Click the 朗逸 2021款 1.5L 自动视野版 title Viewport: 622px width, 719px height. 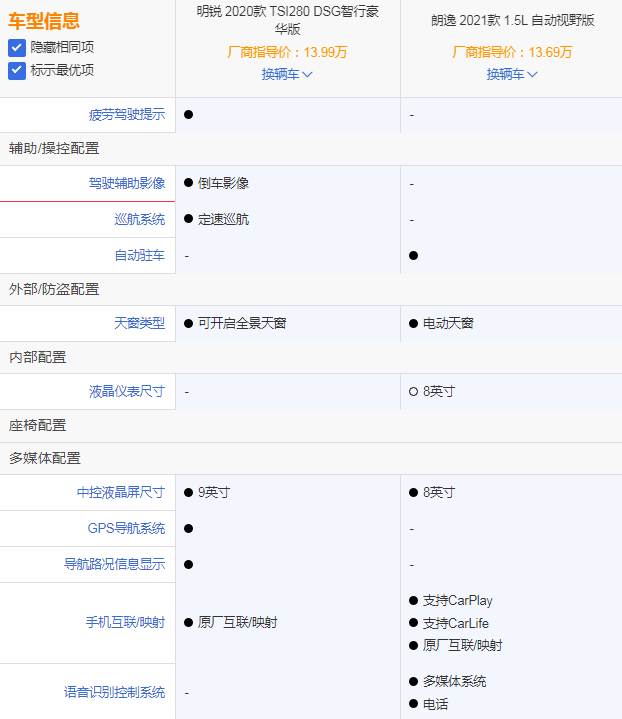tap(512, 21)
